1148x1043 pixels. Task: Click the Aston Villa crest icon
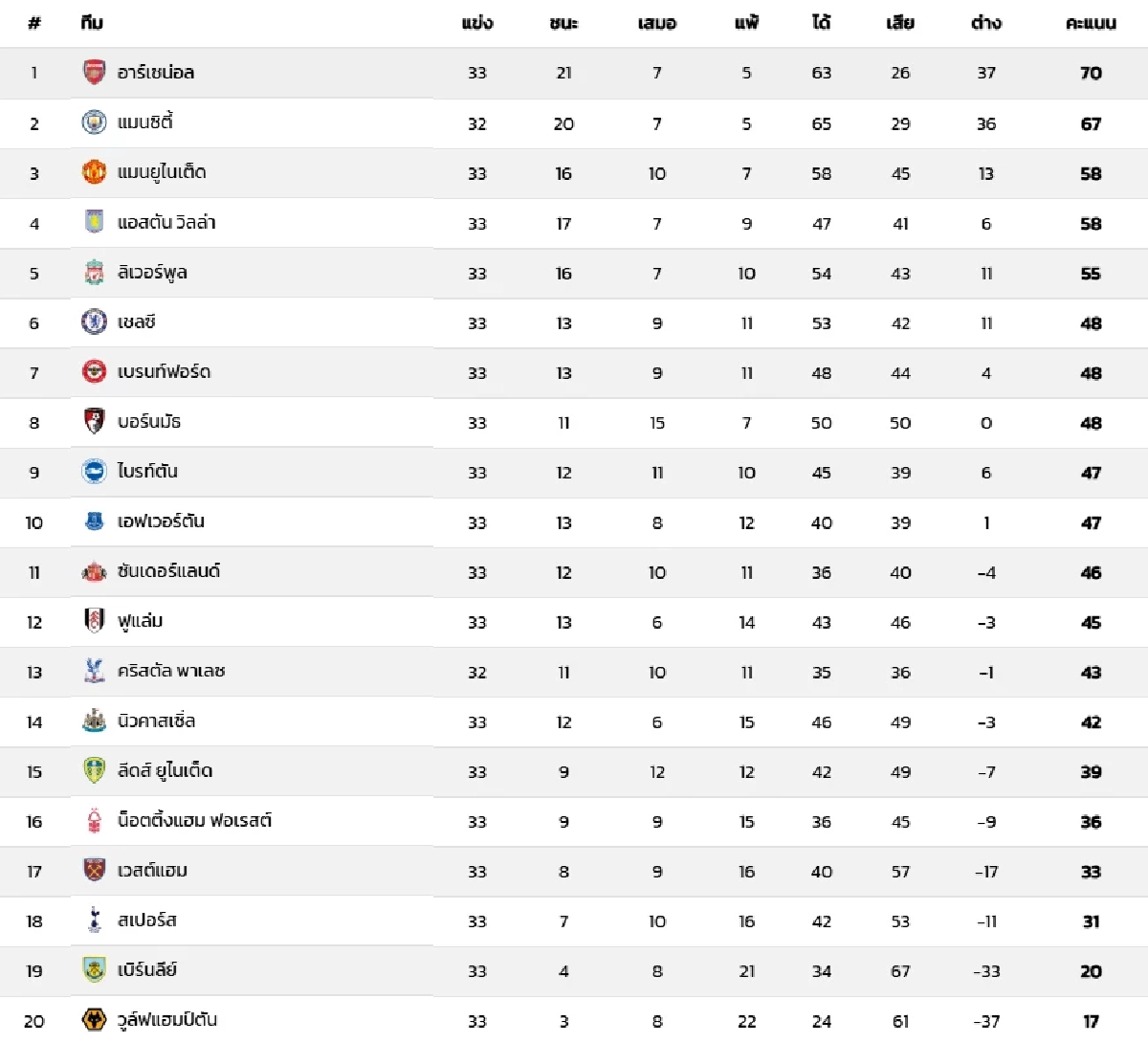coord(94,222)
